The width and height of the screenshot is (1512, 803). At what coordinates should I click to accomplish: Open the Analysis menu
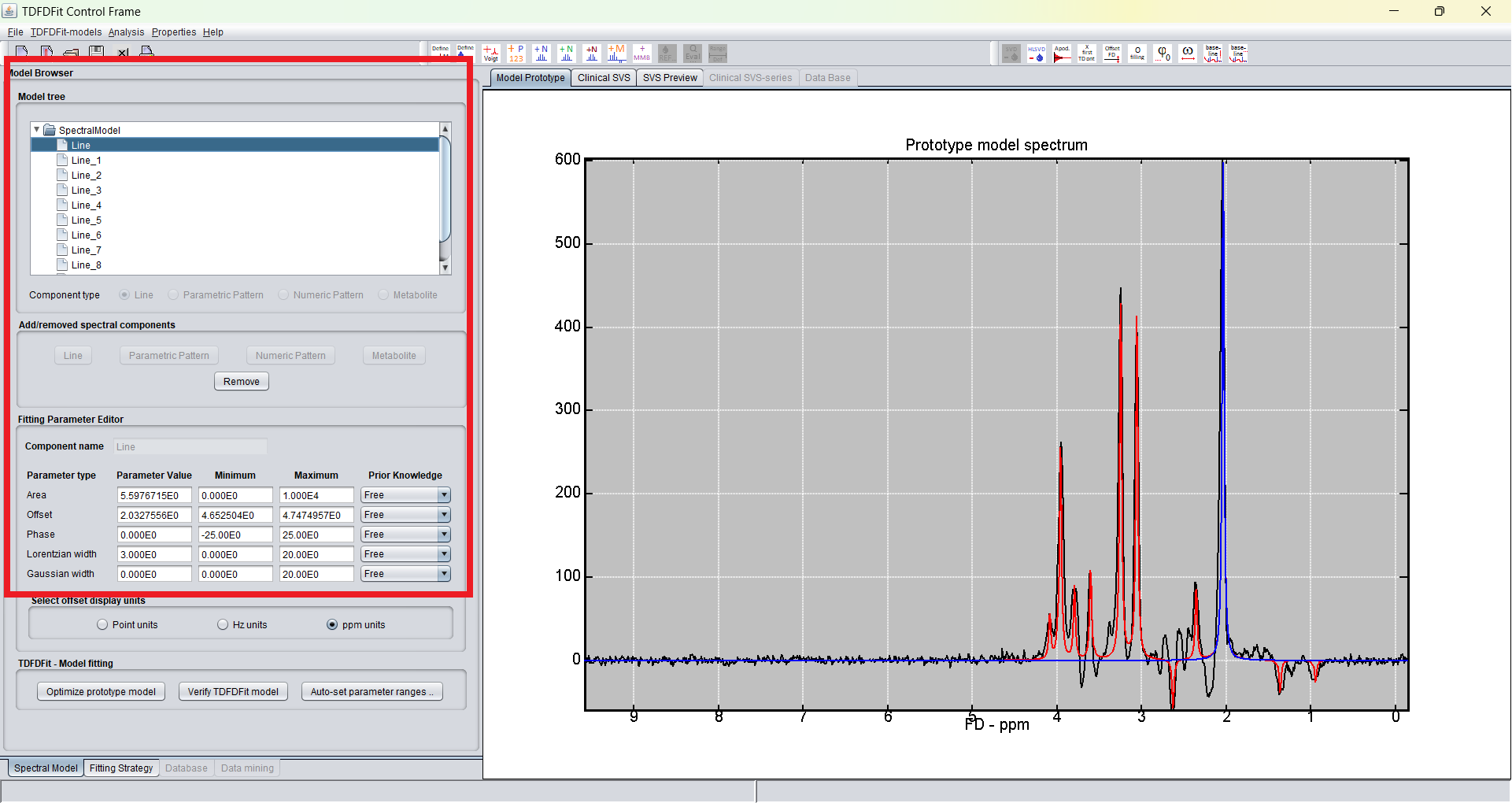pyautogui.click(x=126, y=32)
